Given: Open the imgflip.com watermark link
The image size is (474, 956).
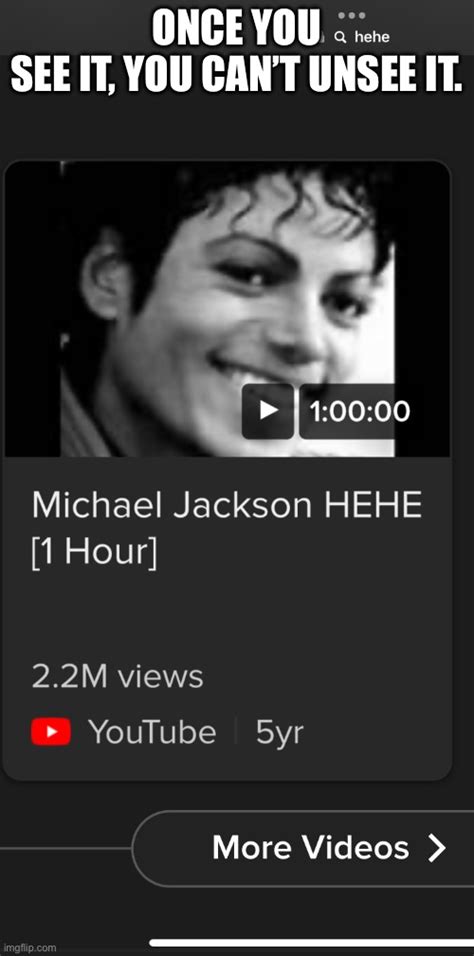Looking at the screenshot, I should pos(29,947).
